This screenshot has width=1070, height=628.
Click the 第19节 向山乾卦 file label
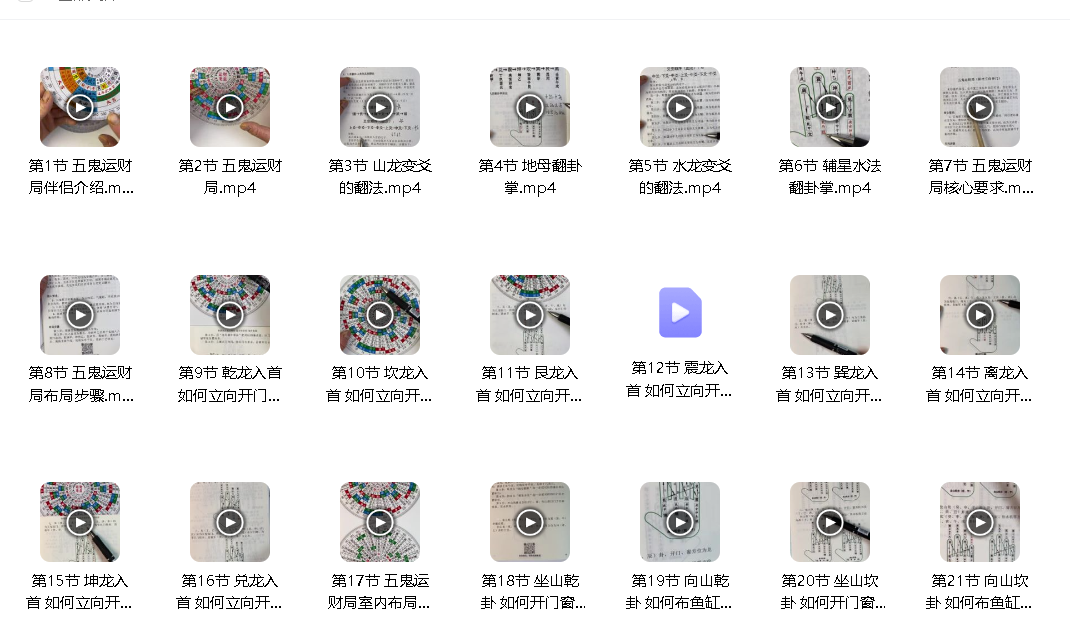coord(680,591)
